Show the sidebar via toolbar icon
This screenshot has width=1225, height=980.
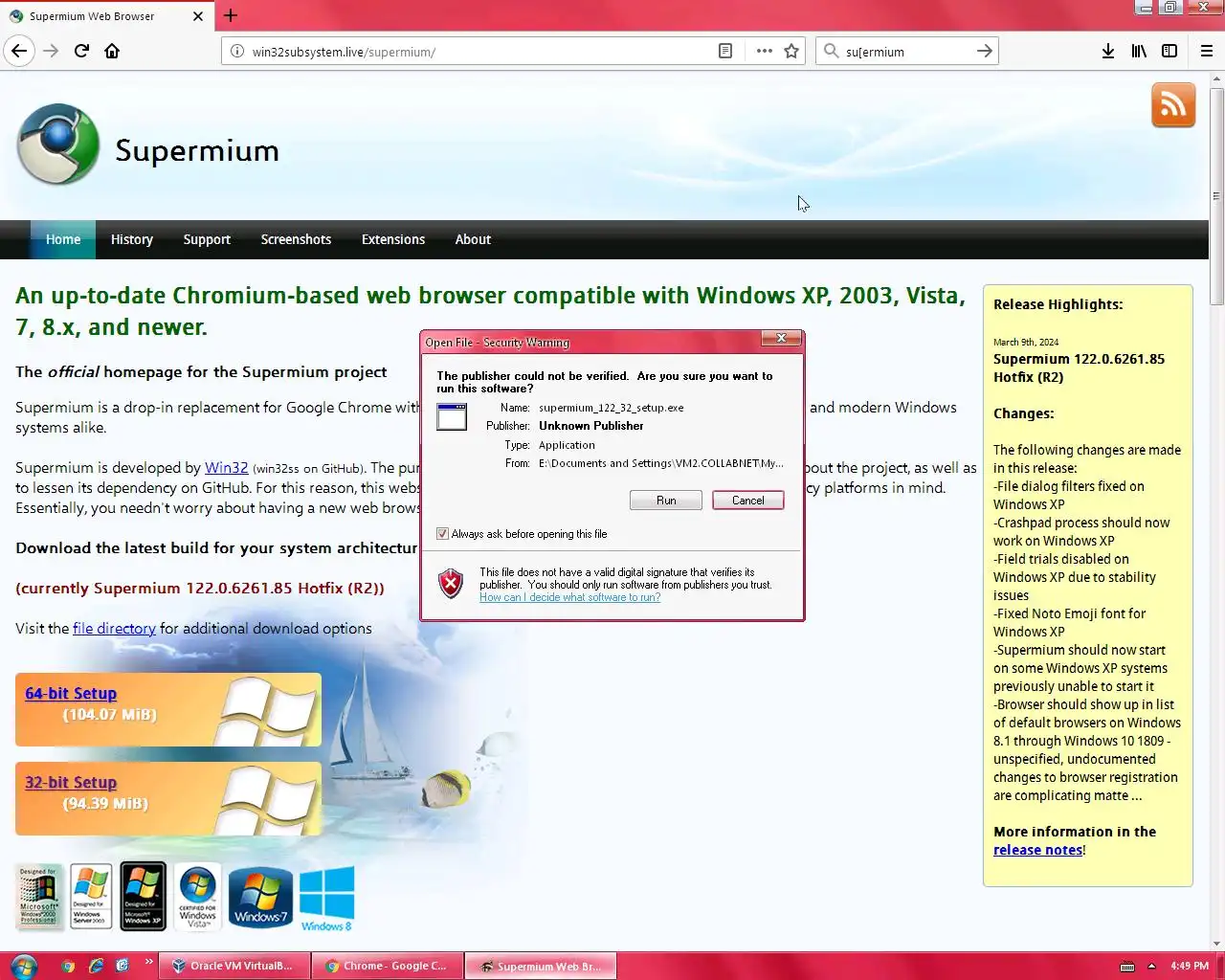tap(1169, 52)
